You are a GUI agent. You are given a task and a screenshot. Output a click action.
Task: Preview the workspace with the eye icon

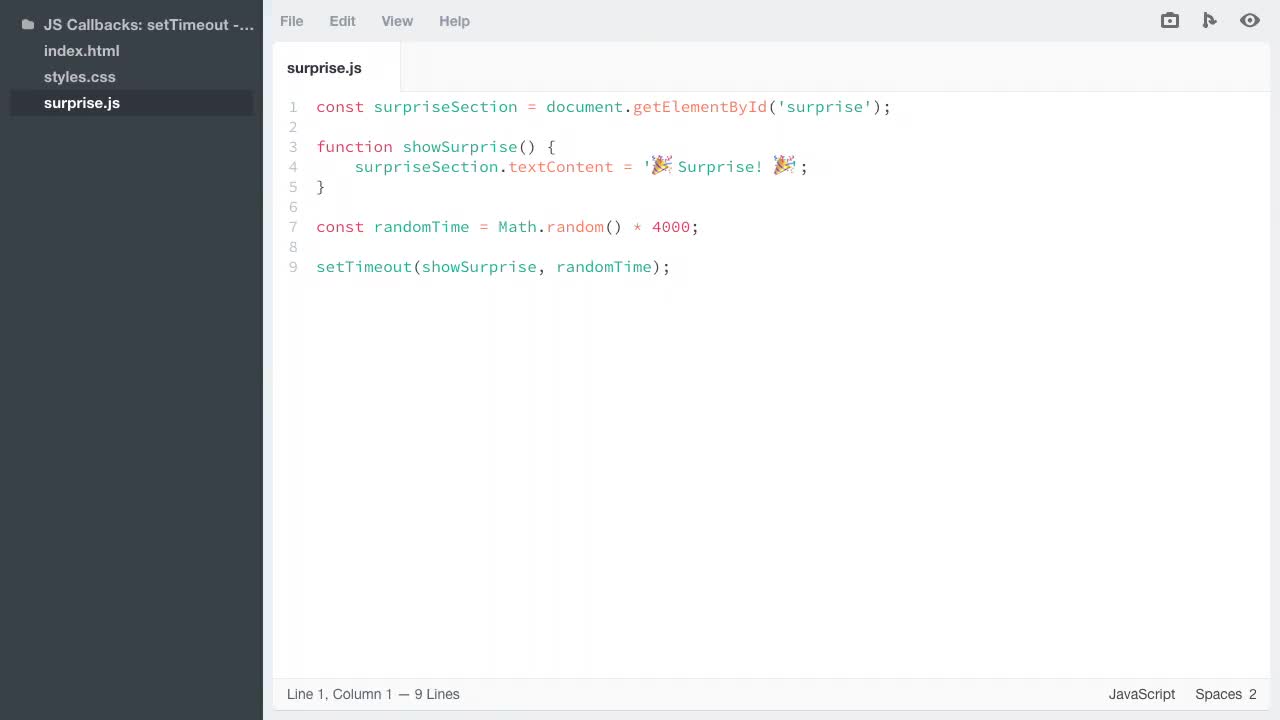[x=1249, y=21]
